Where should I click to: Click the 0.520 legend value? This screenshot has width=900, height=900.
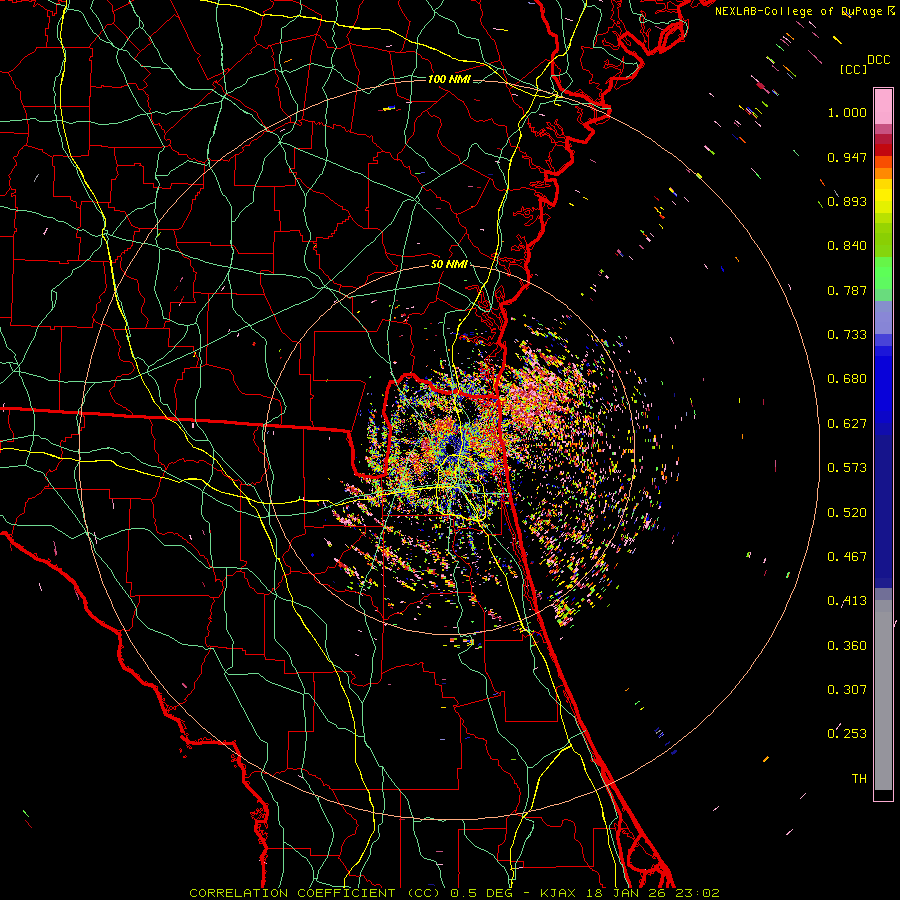pyautogui.click(x=847, y=513)
